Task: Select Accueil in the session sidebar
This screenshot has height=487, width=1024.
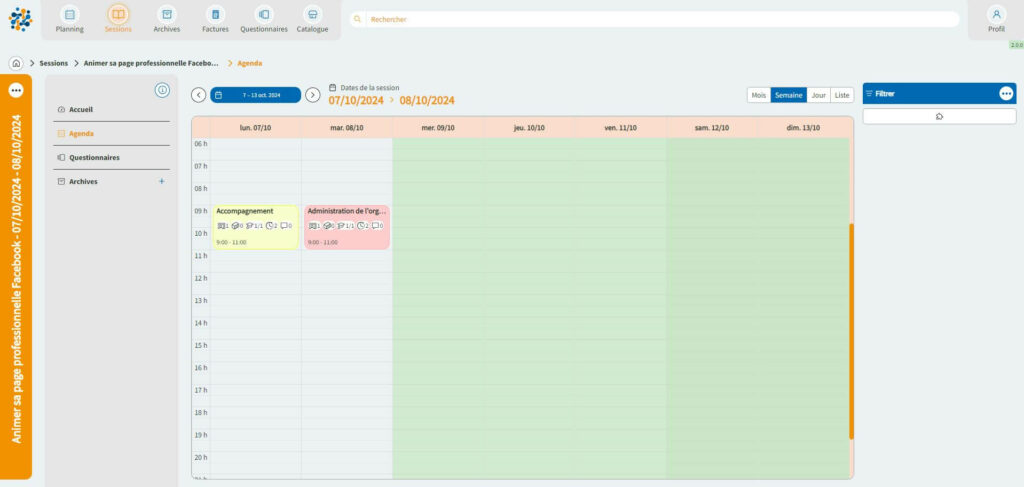Action: click(x=80, y=109)
